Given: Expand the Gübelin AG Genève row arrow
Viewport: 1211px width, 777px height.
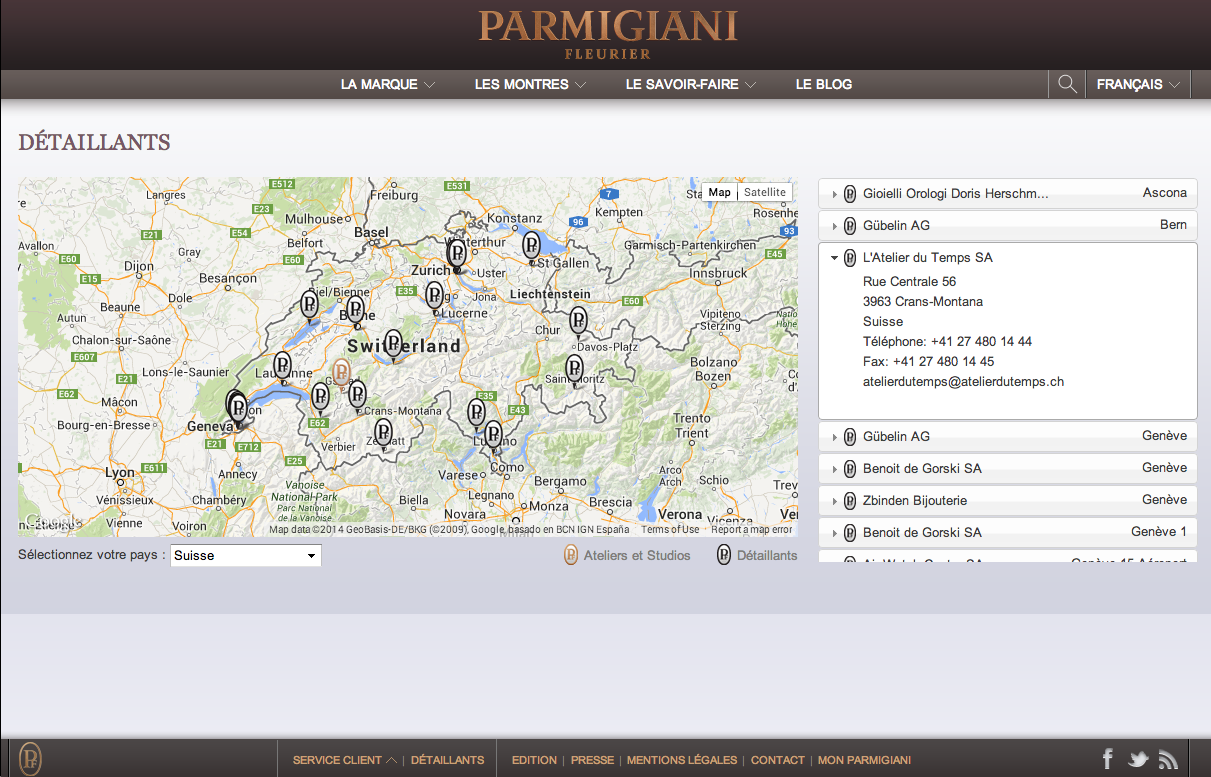Looking at the screenshot, I should [835, 437].
